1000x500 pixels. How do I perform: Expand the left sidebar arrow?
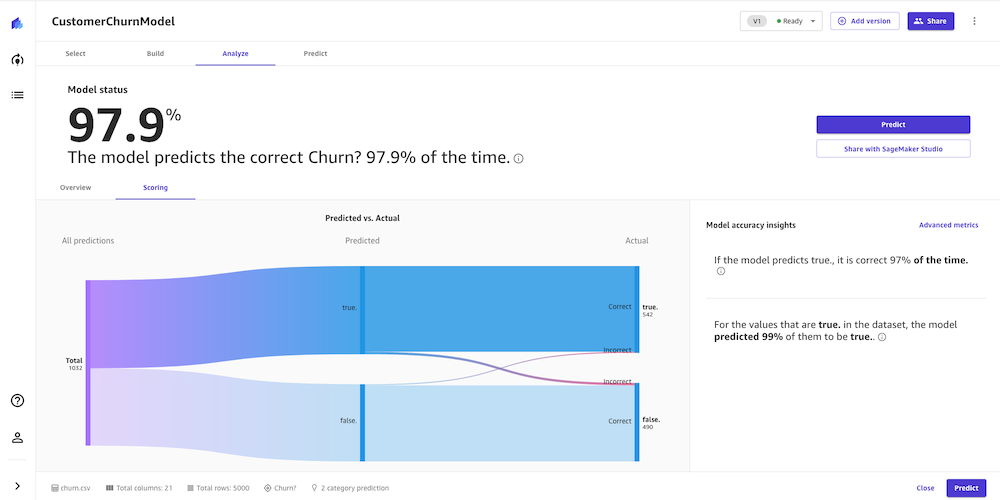pos(17,486)
